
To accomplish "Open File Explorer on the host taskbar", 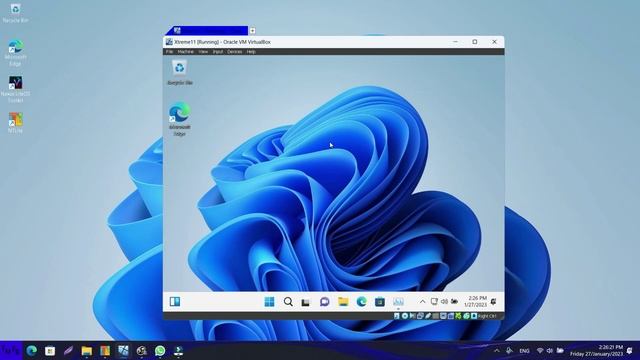I will (x=87, y=351).
